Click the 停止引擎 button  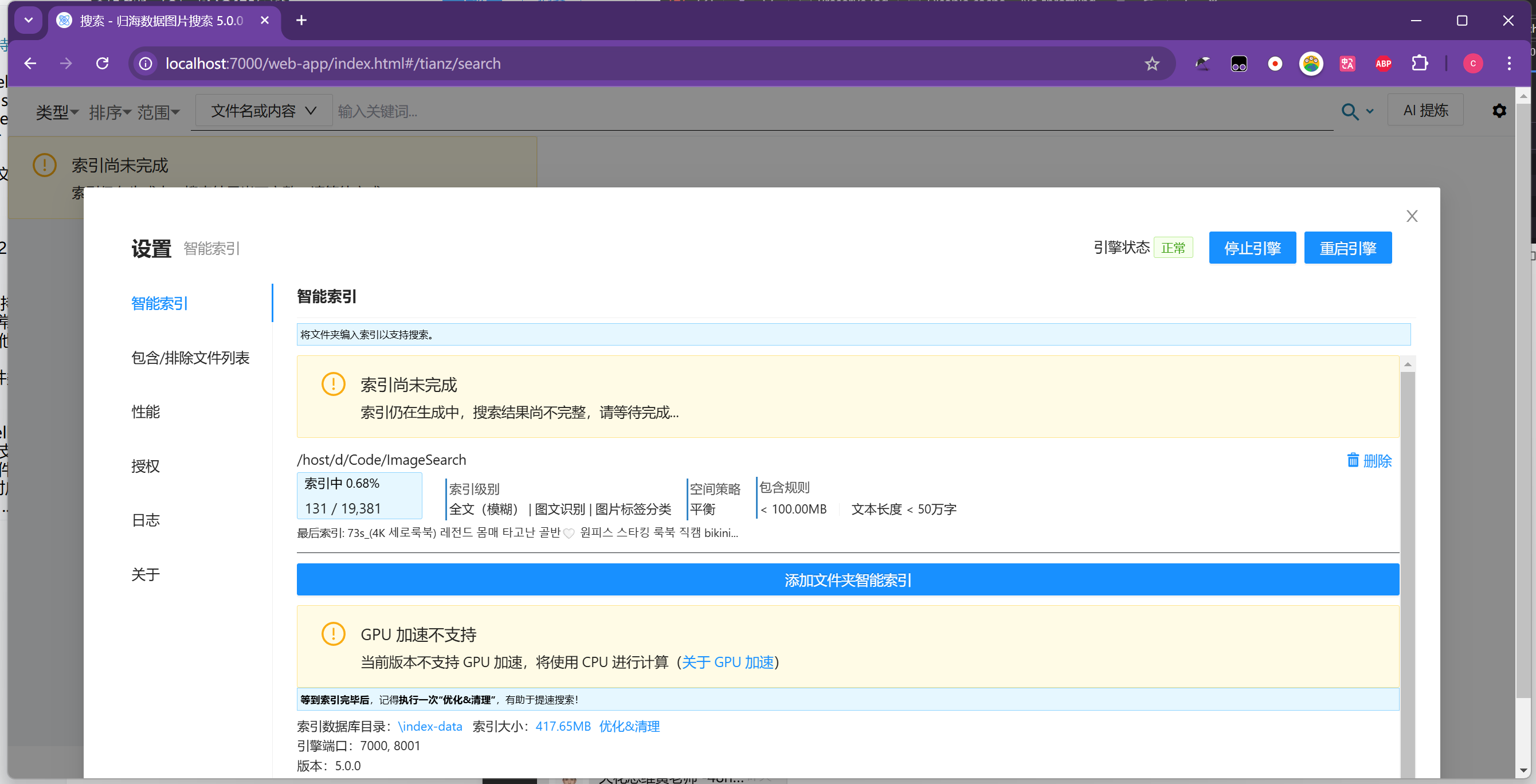tap(1252, 248)
